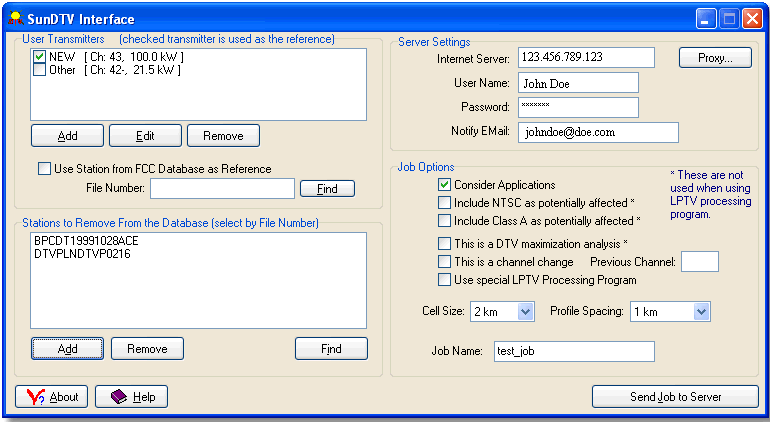Screen dimensions: 770x423
Task: Click the SunDTV title bar icon
Action: coord(15,19)
